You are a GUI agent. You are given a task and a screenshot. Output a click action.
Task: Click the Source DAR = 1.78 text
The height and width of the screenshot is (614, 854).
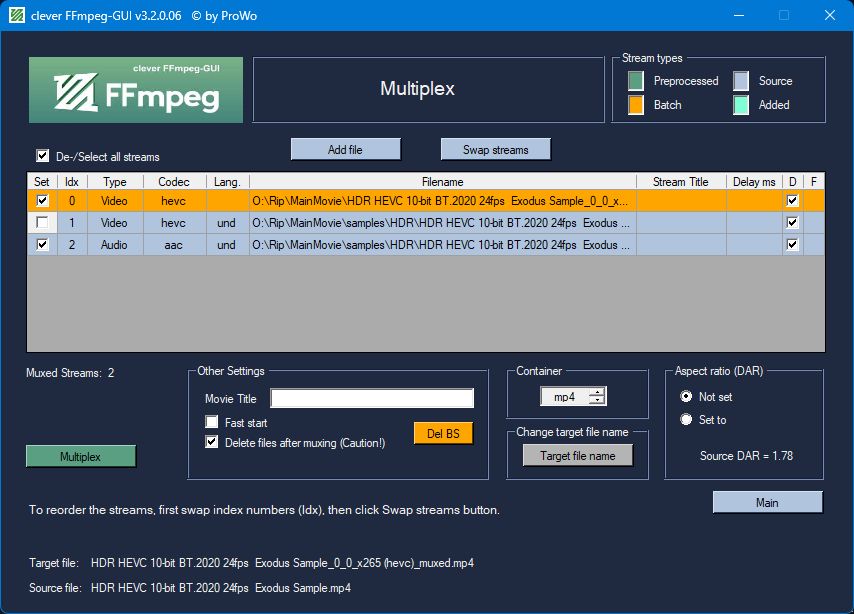click(x=746, y=455)
